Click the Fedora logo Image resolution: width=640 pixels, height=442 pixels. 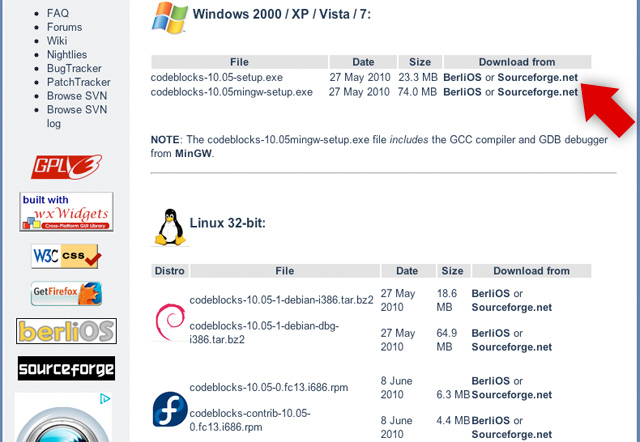click(x=170, y=409)
